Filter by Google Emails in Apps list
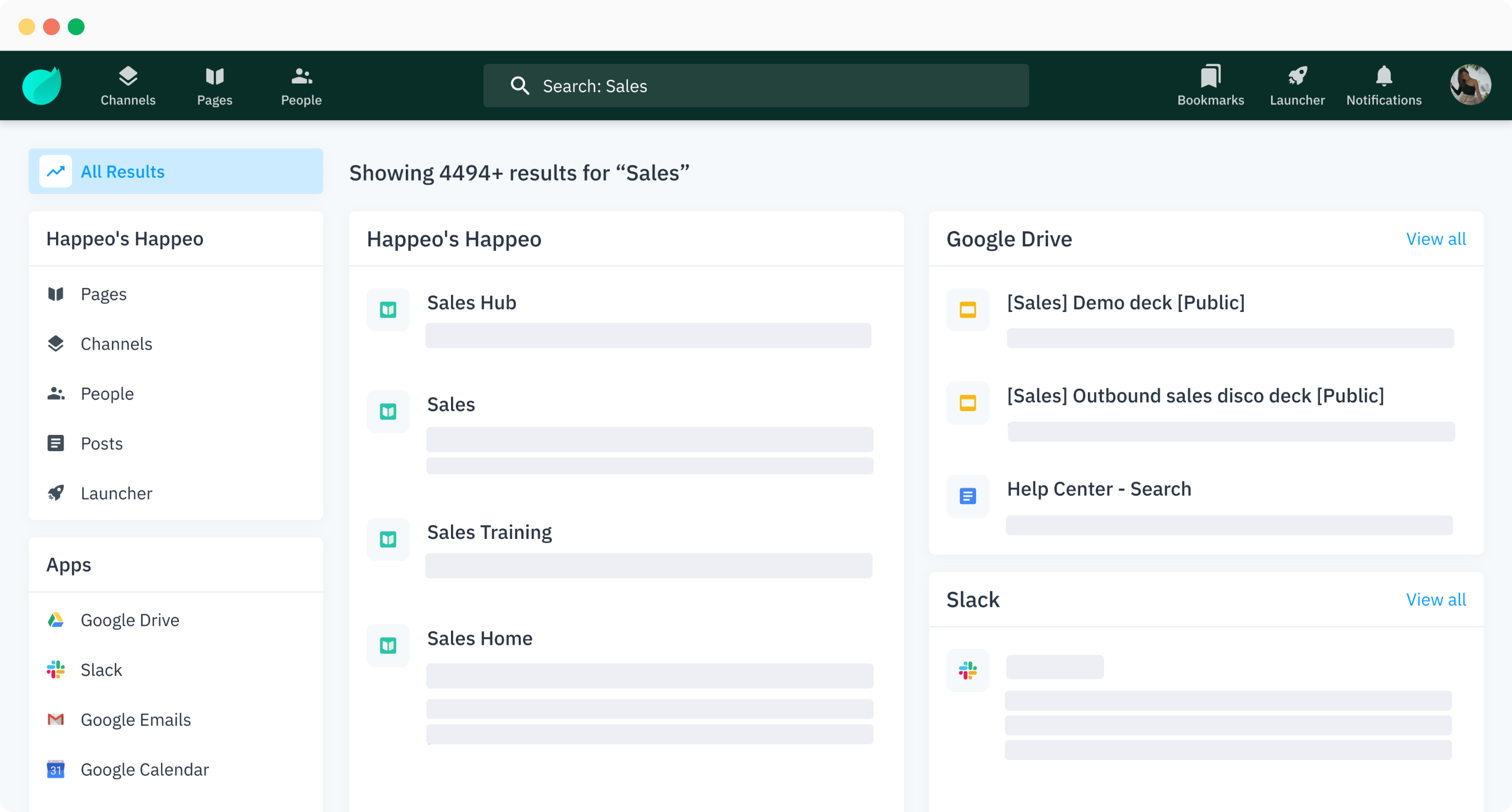 (x=175, y=719)
